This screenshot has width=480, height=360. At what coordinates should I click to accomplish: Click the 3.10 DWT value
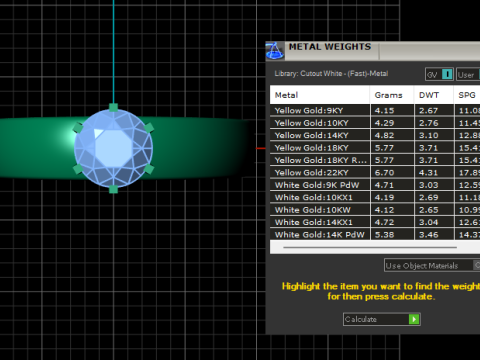429,135
